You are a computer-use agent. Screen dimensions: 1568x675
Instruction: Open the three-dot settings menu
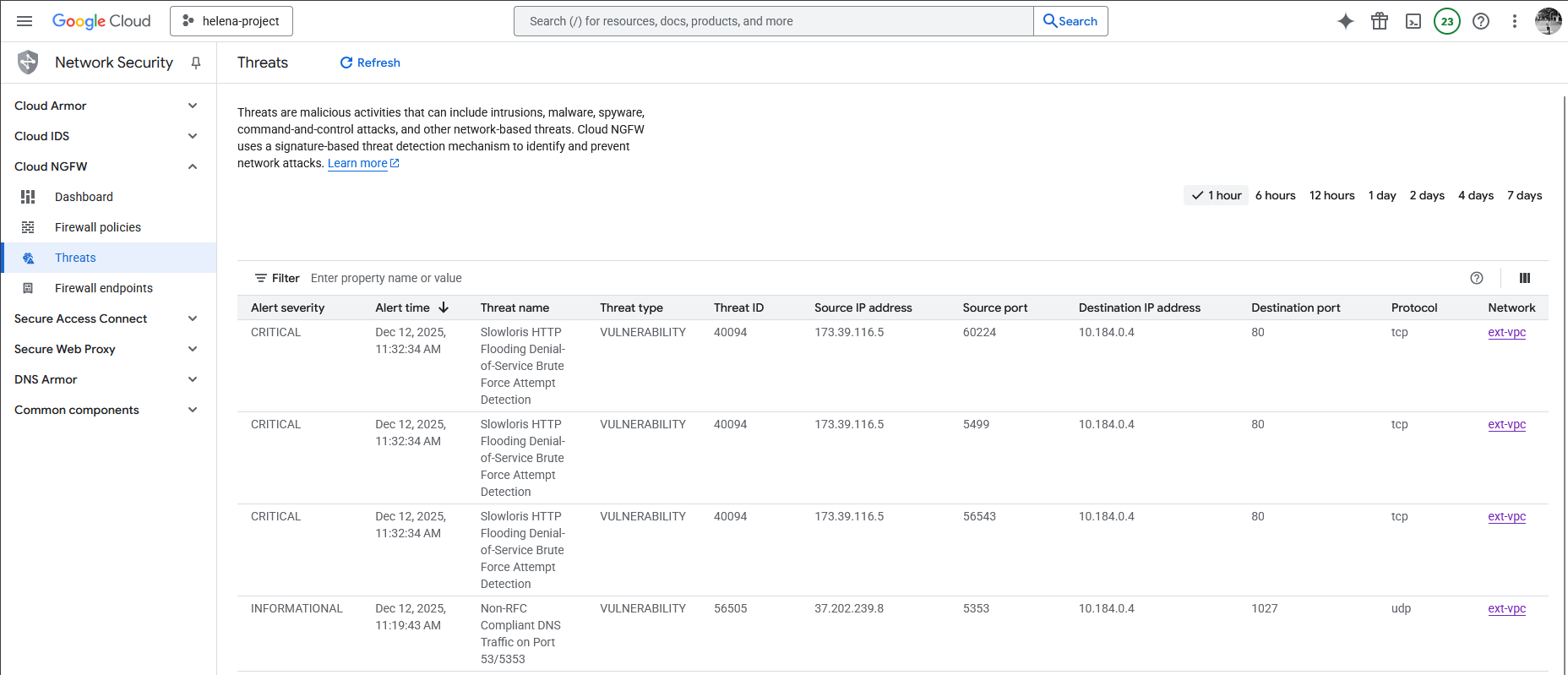click(x=1515, y=21)
